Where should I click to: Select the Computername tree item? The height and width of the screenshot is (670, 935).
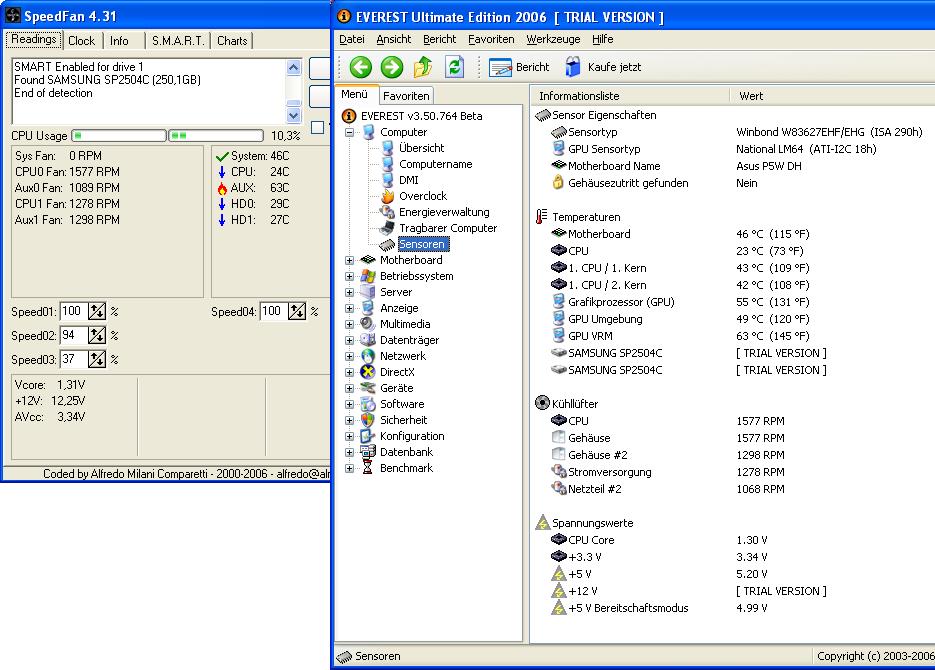click(435, 164)
